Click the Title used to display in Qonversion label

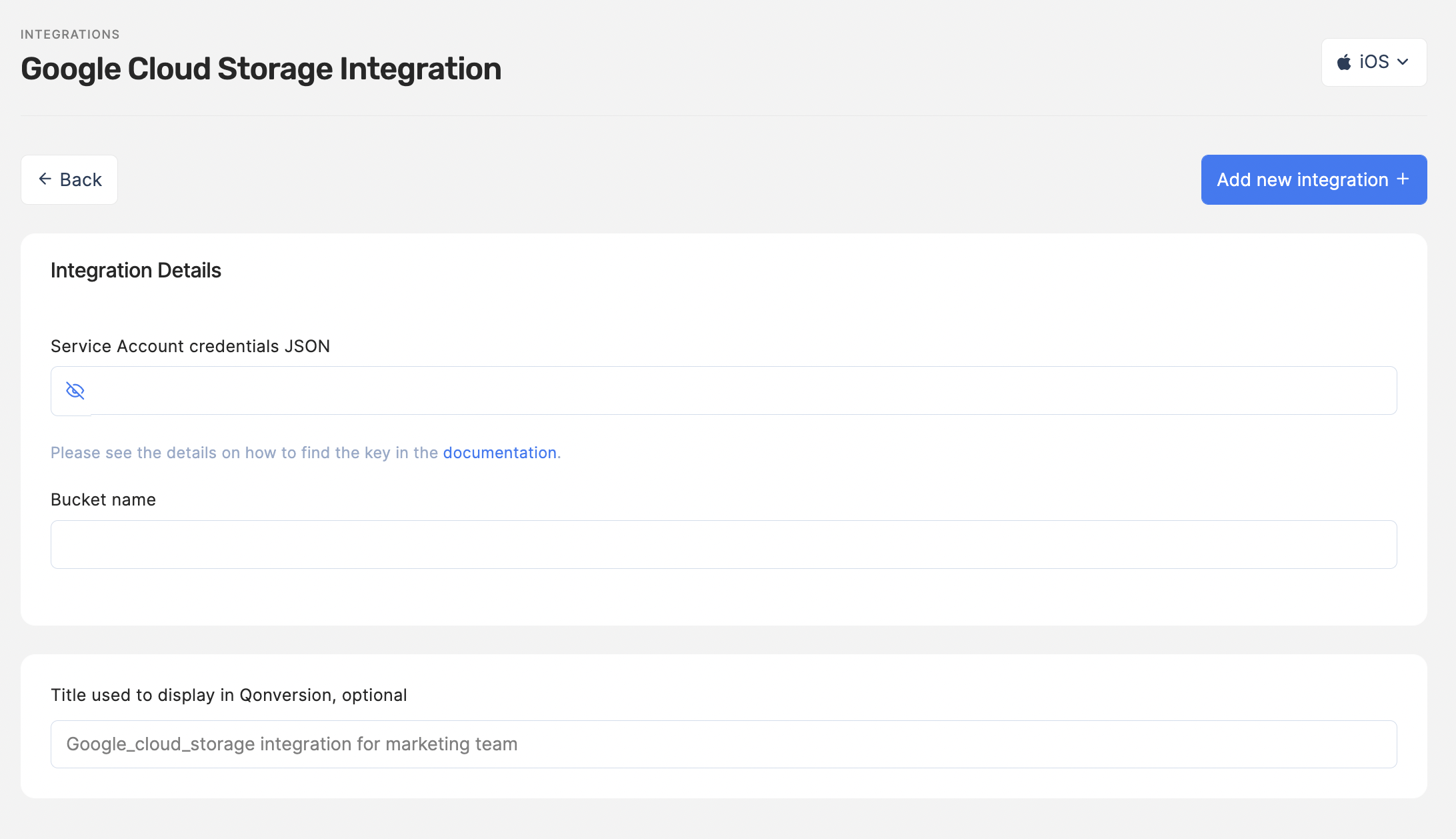click(x=229, y=695)
